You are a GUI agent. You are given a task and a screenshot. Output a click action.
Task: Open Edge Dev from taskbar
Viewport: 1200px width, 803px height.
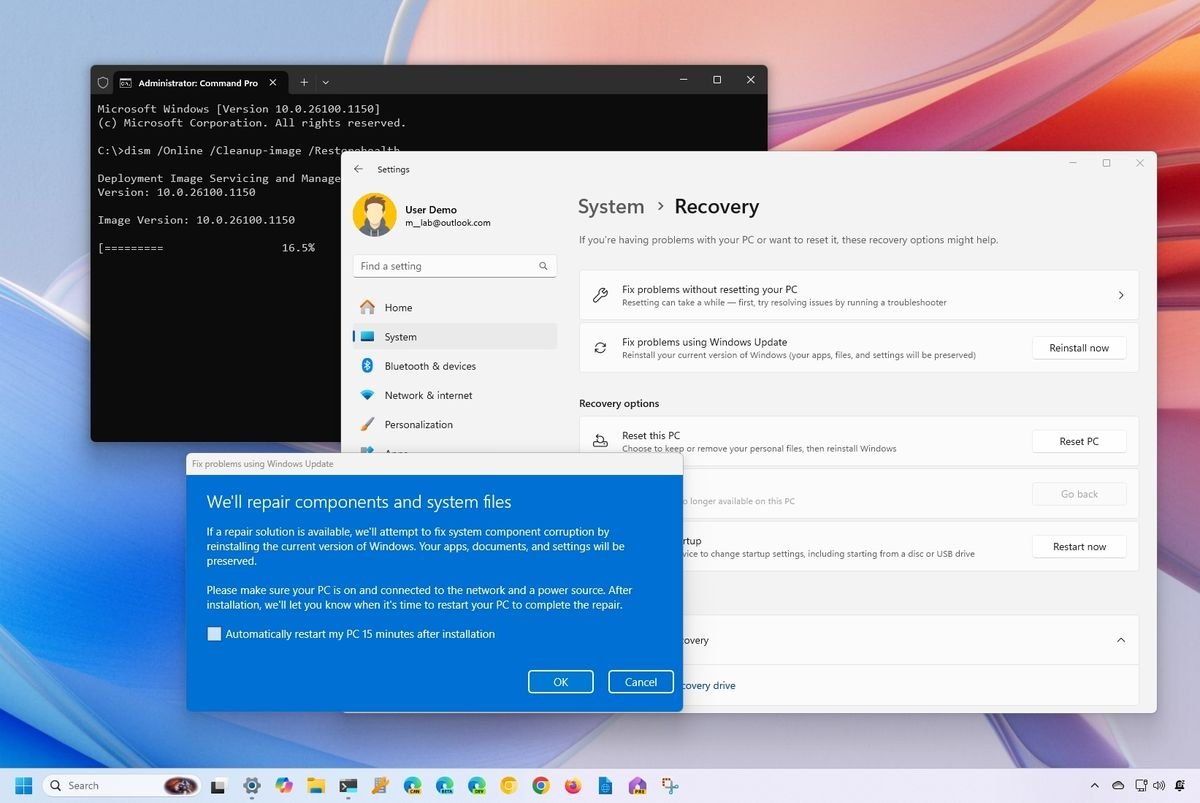pos(477,786)
